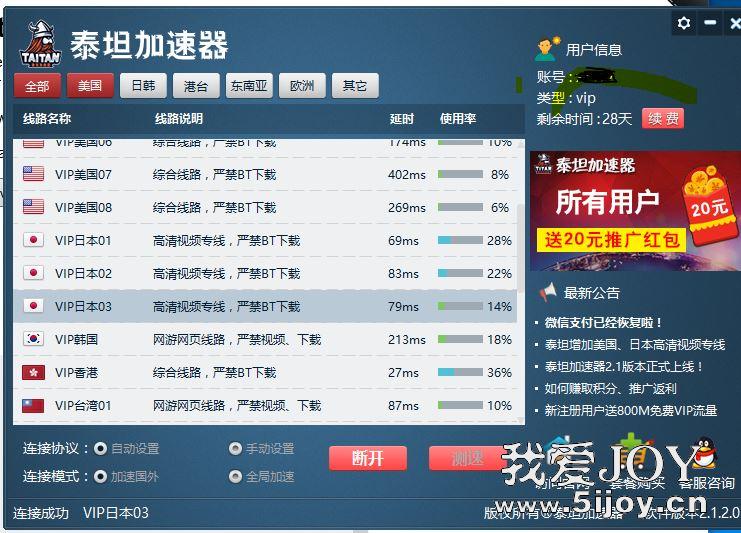This screenshot has height=533, width=741.
Task: Click the 402ms latency value
Action: 407,174
